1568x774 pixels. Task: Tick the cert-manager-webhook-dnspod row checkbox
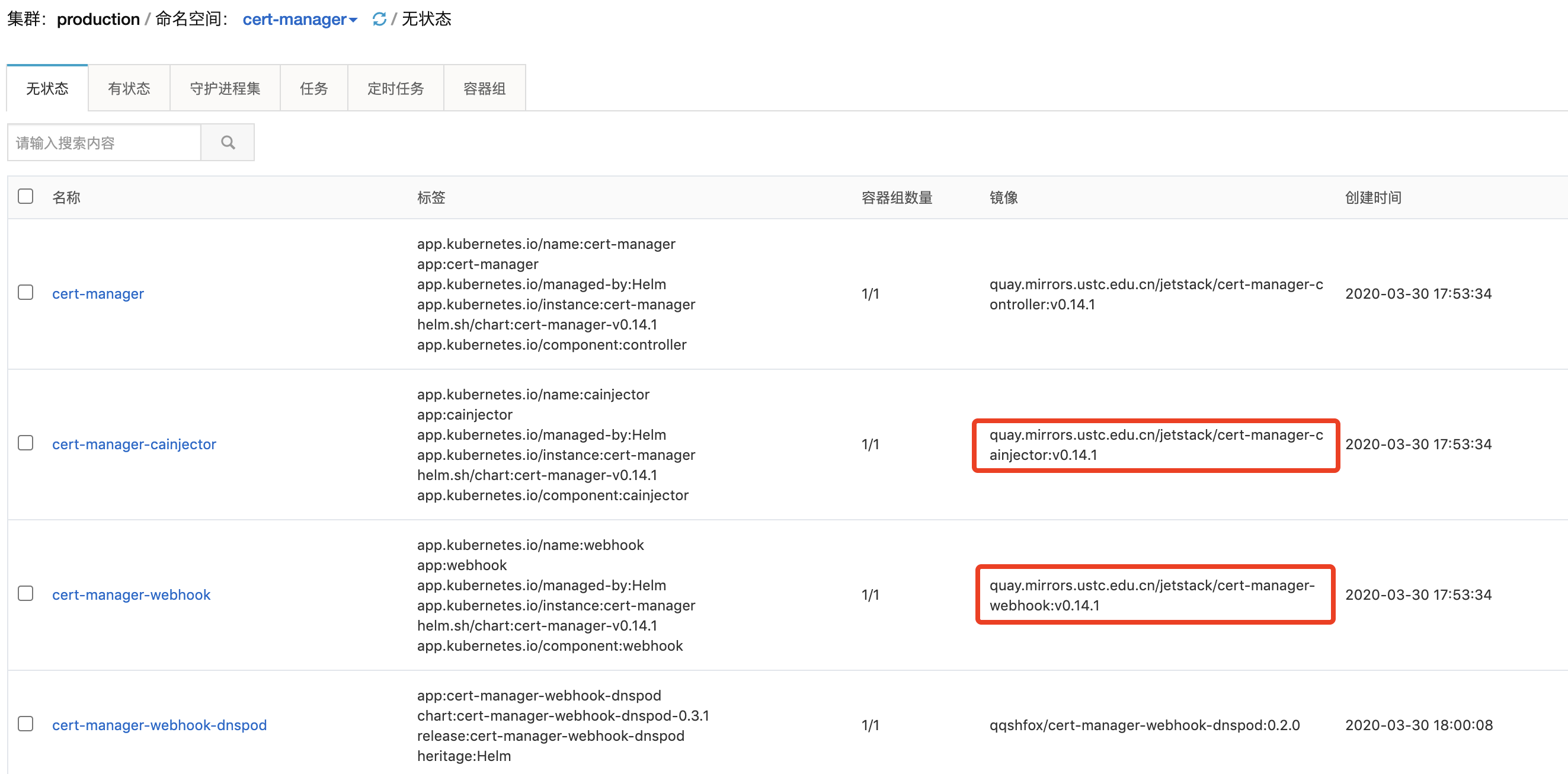click(x=25, y=724)
